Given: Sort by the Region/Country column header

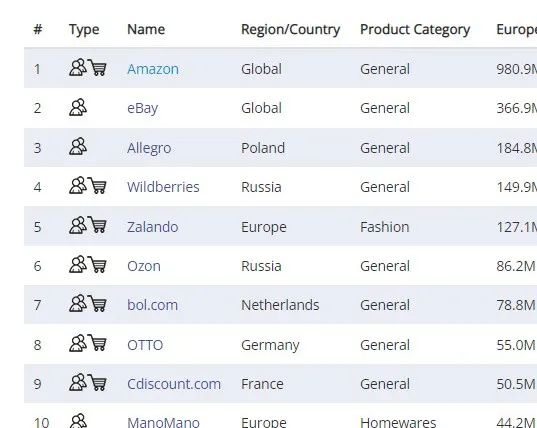Looking at the screenshot, I should point(290,30).
